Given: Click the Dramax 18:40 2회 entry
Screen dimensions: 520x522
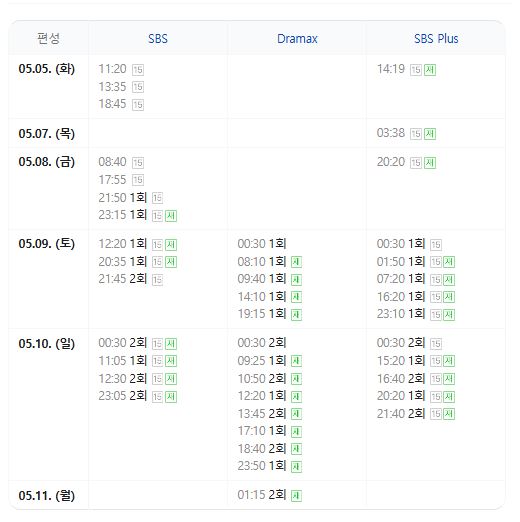Looking at the screenshot, I should click(262, 448).
